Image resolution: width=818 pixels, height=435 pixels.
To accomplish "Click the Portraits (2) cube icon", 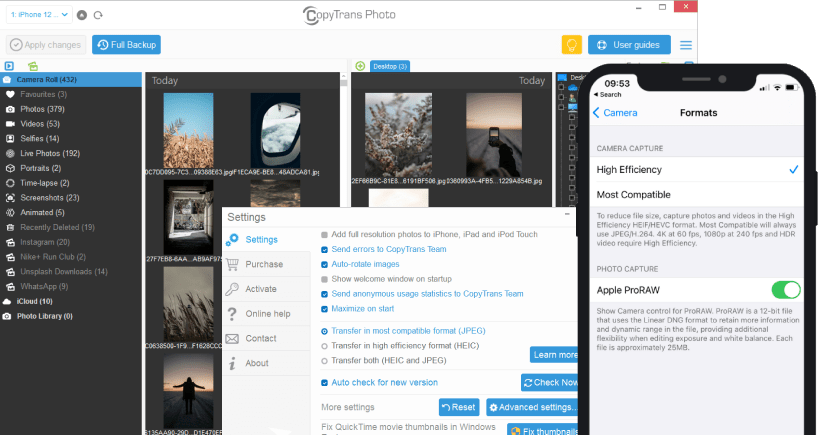I will (x=10, y=168).
